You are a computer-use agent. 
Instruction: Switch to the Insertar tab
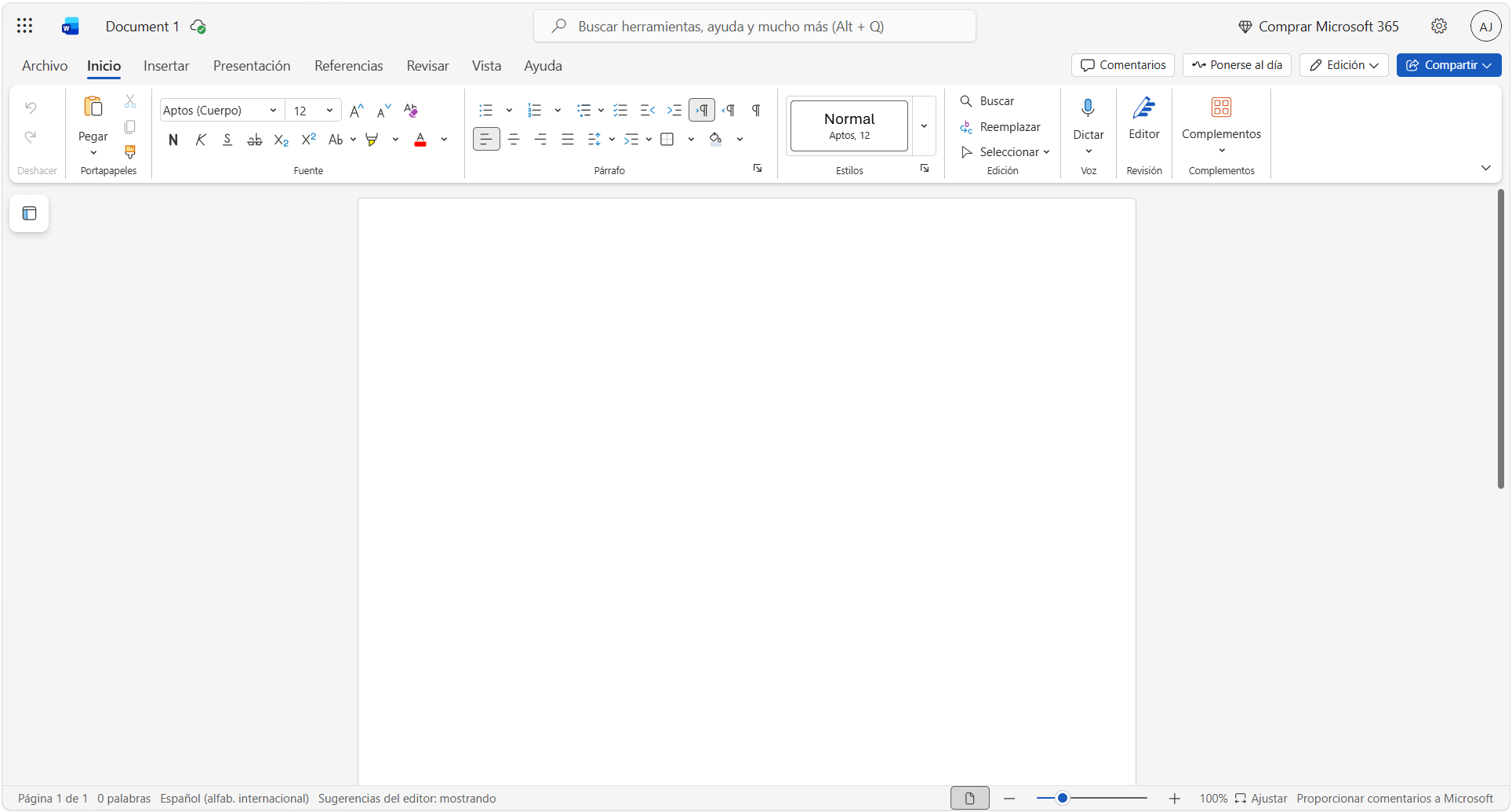coord(166,66)
